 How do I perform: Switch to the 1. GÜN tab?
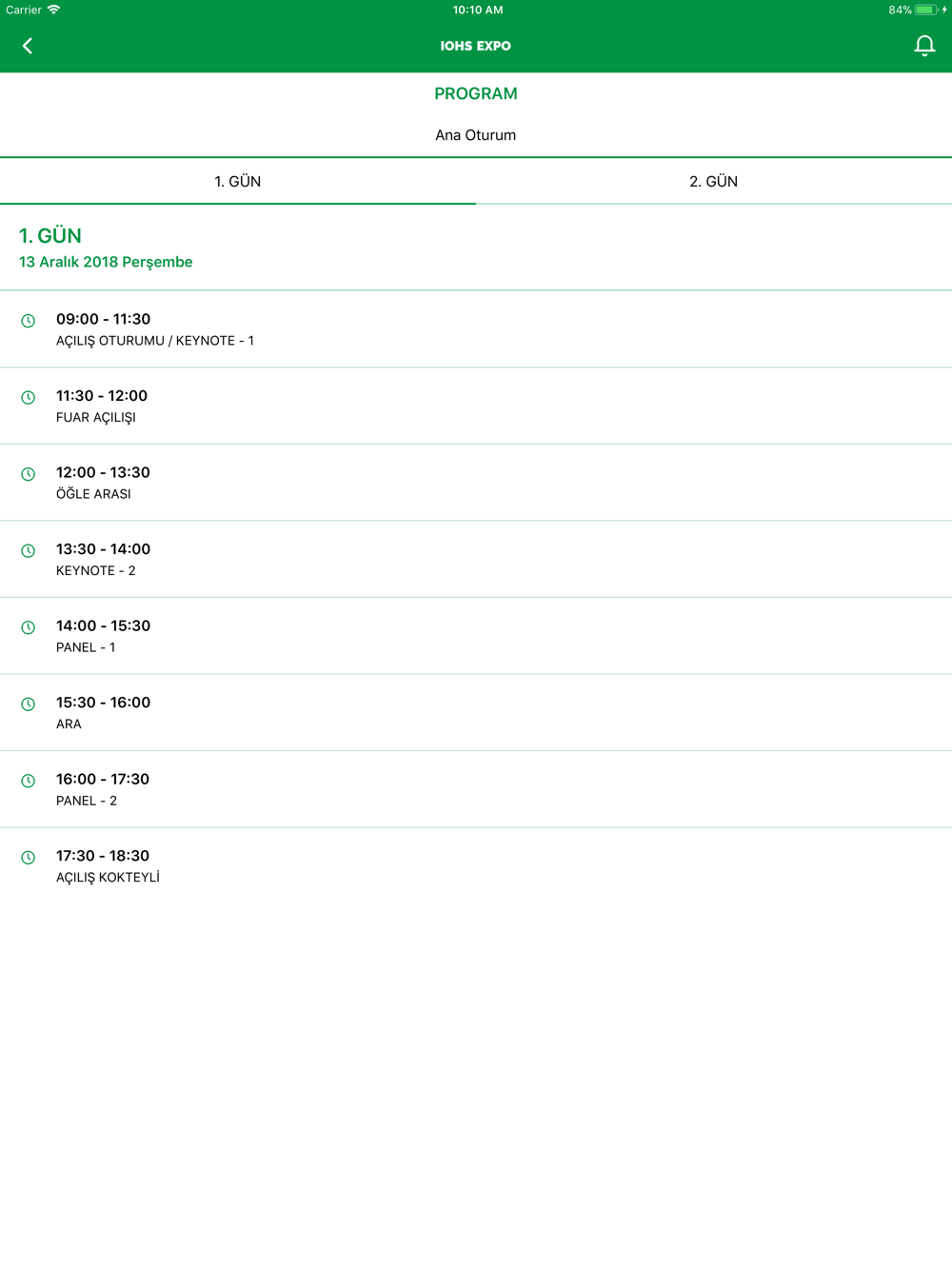pos(238,181)
